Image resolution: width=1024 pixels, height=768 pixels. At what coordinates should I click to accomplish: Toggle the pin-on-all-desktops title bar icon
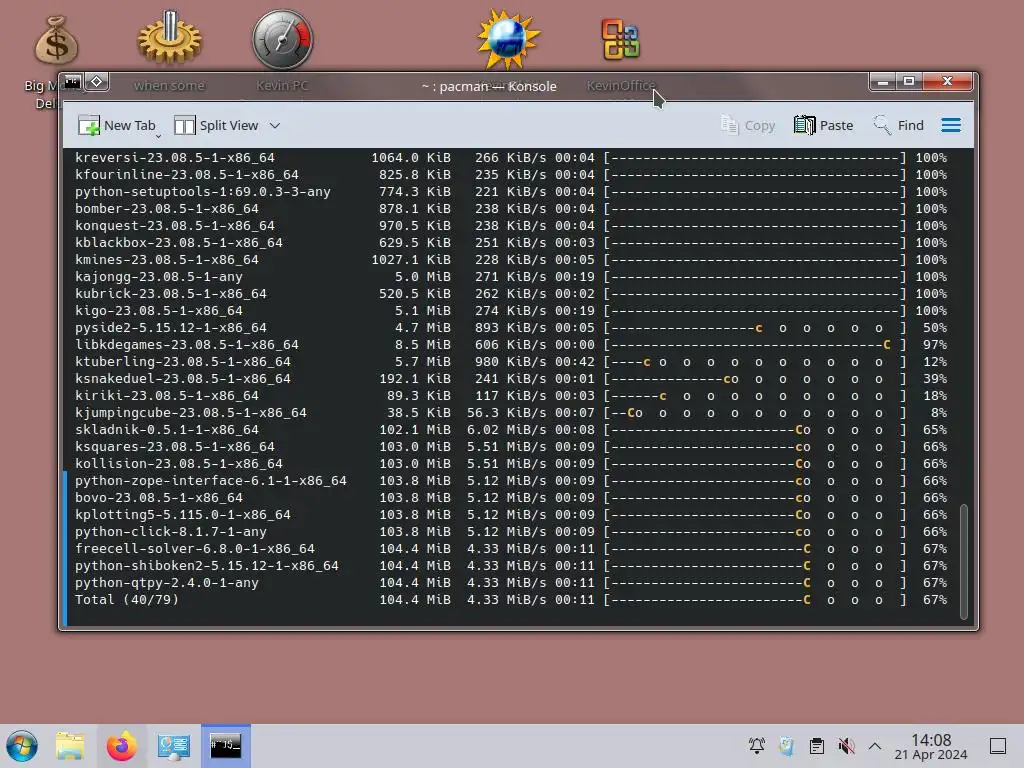coord(97,82)
